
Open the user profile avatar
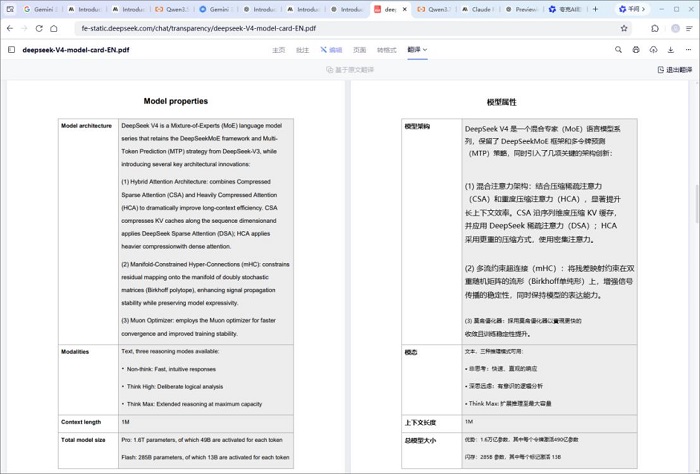tap(675, 28)
